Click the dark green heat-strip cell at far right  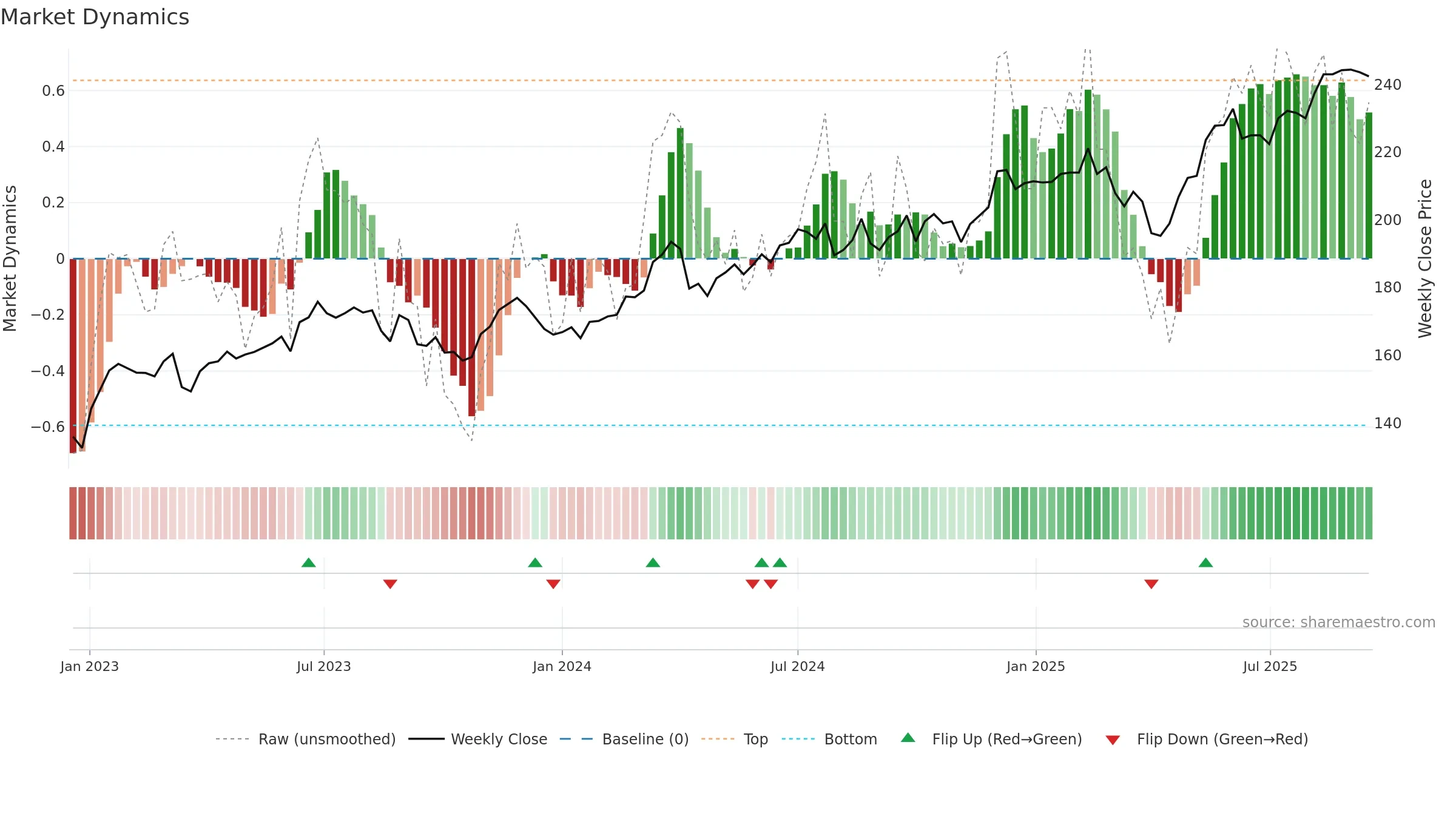tap(1368, 513)
